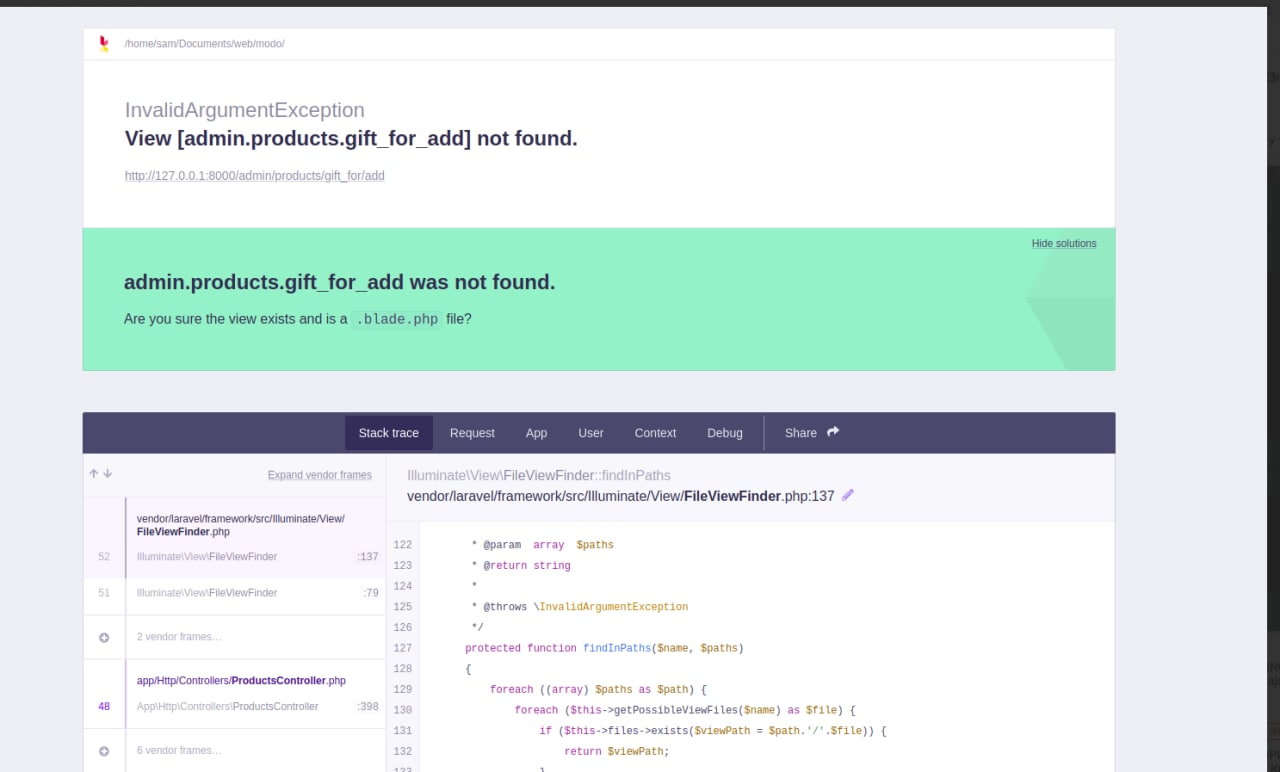Switch to the App tab
The height and width of the screenshot is (772, 1280).
point(536,433)
